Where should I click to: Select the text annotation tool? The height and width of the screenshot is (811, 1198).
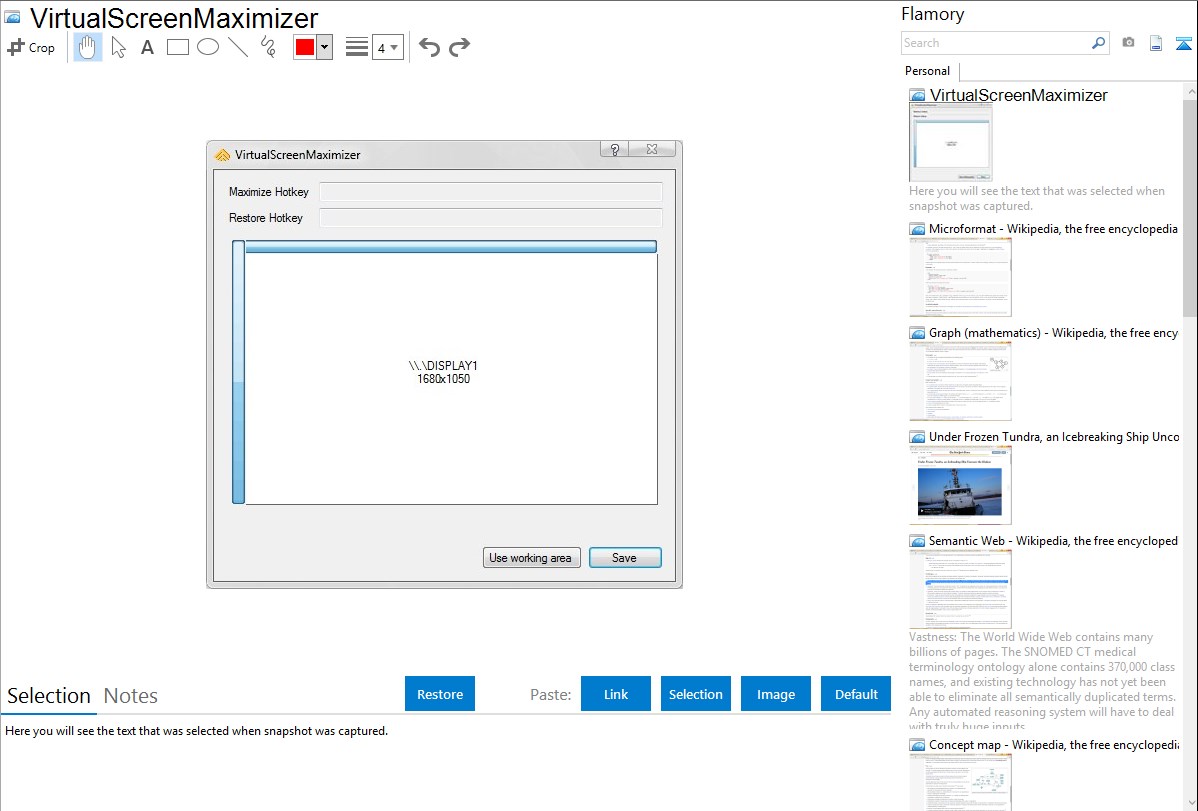(147, 47)
